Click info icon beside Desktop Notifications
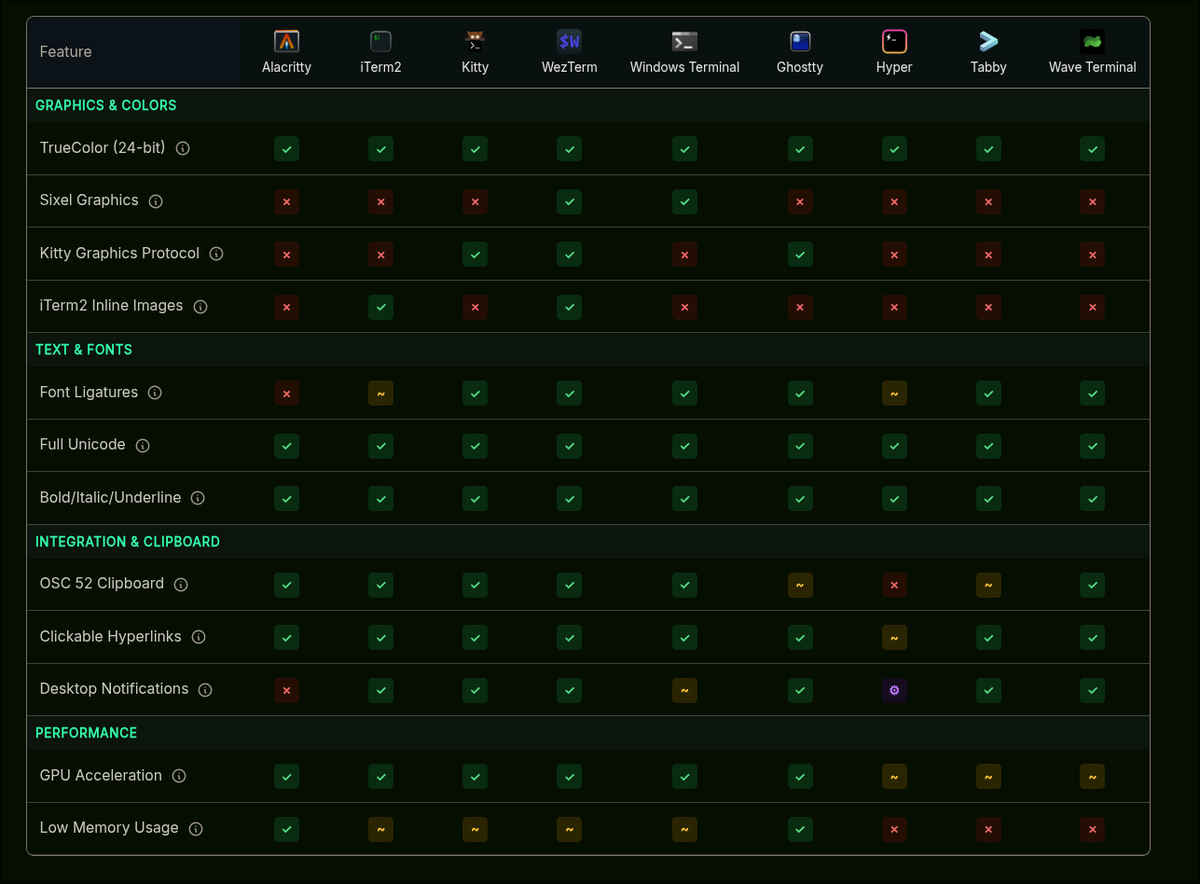Viewport: 1200px width, 884px height. (205, 690)
